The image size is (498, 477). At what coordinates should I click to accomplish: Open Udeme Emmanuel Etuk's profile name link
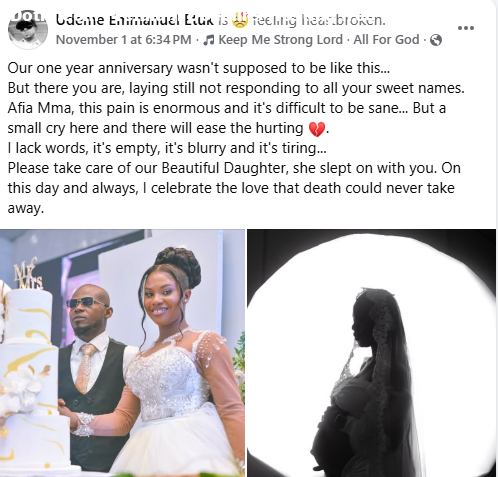coord(135,20)
